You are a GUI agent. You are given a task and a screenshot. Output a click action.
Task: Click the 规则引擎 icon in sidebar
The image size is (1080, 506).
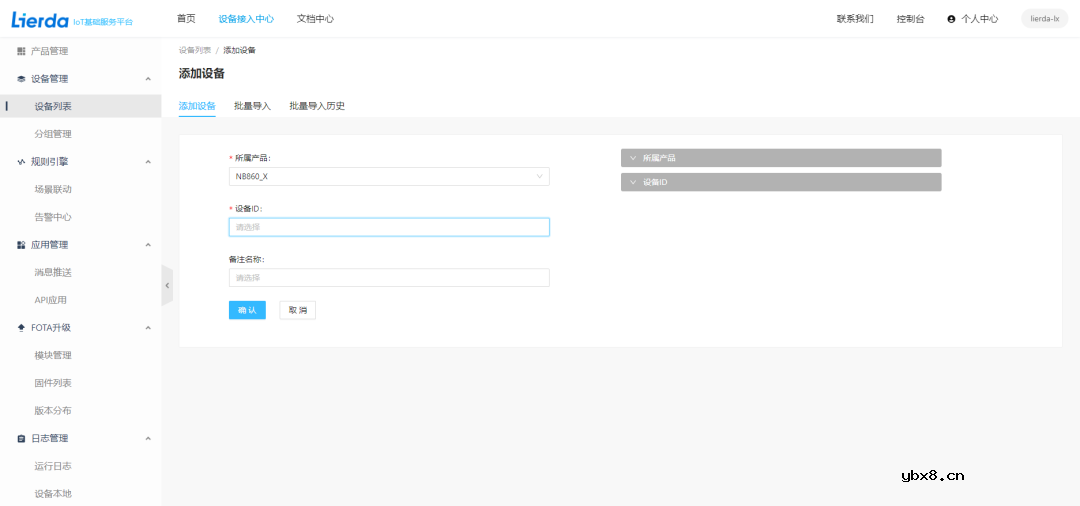point(22,162)
